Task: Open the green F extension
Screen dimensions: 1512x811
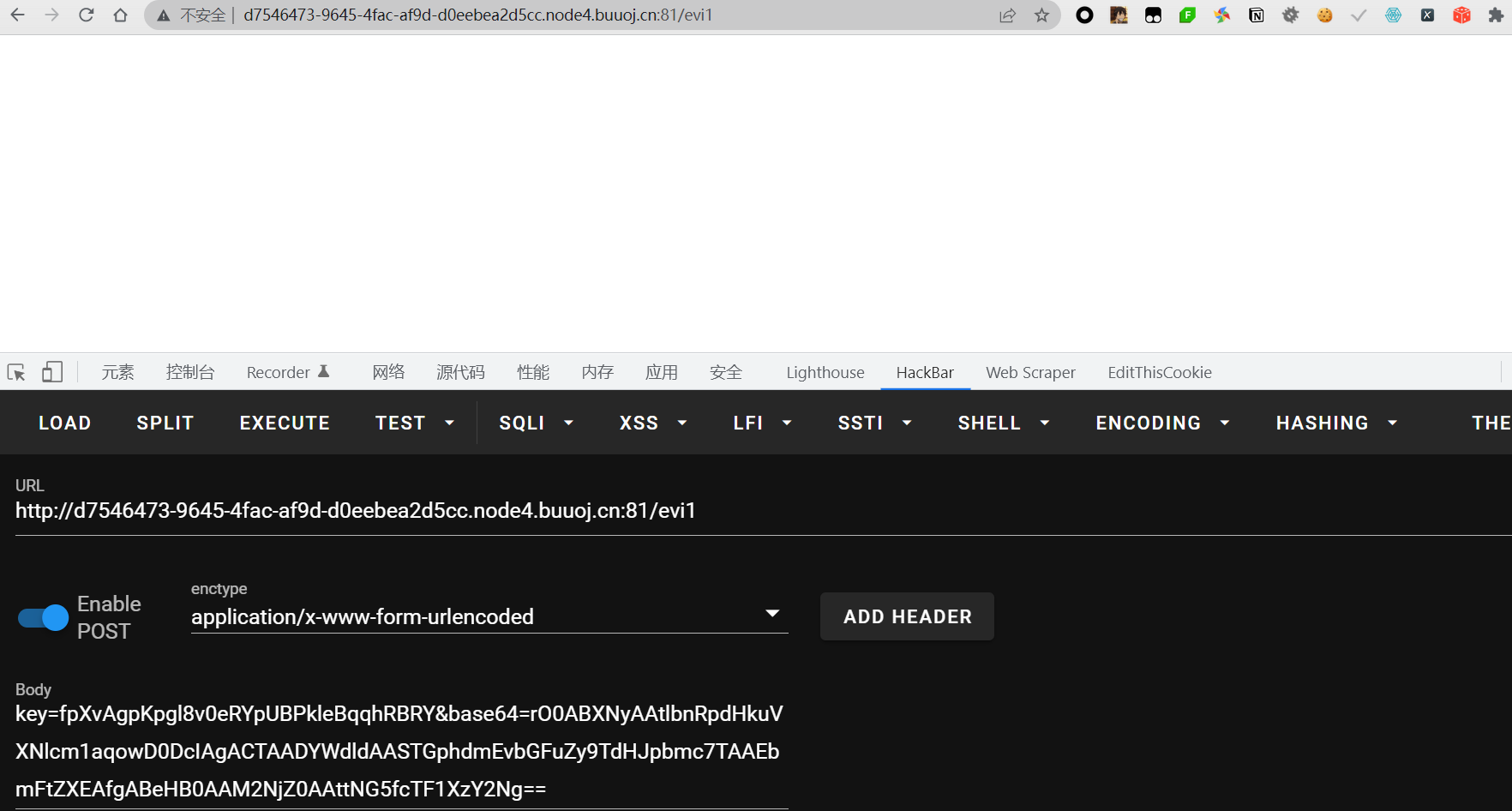Action: tap(1187, 15)
